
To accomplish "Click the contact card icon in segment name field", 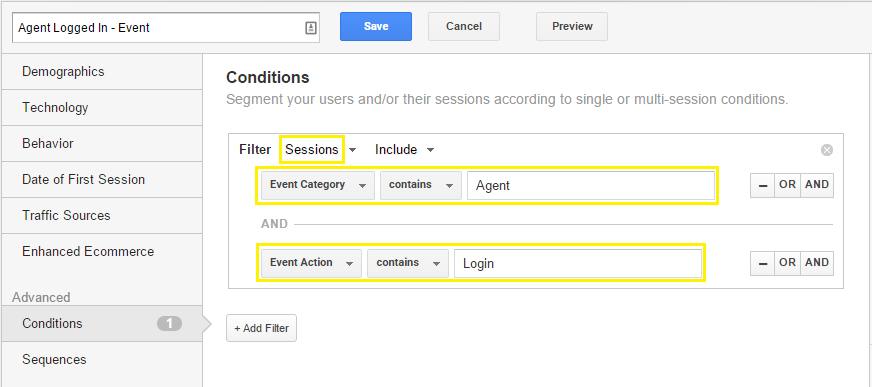I will 311,28.
